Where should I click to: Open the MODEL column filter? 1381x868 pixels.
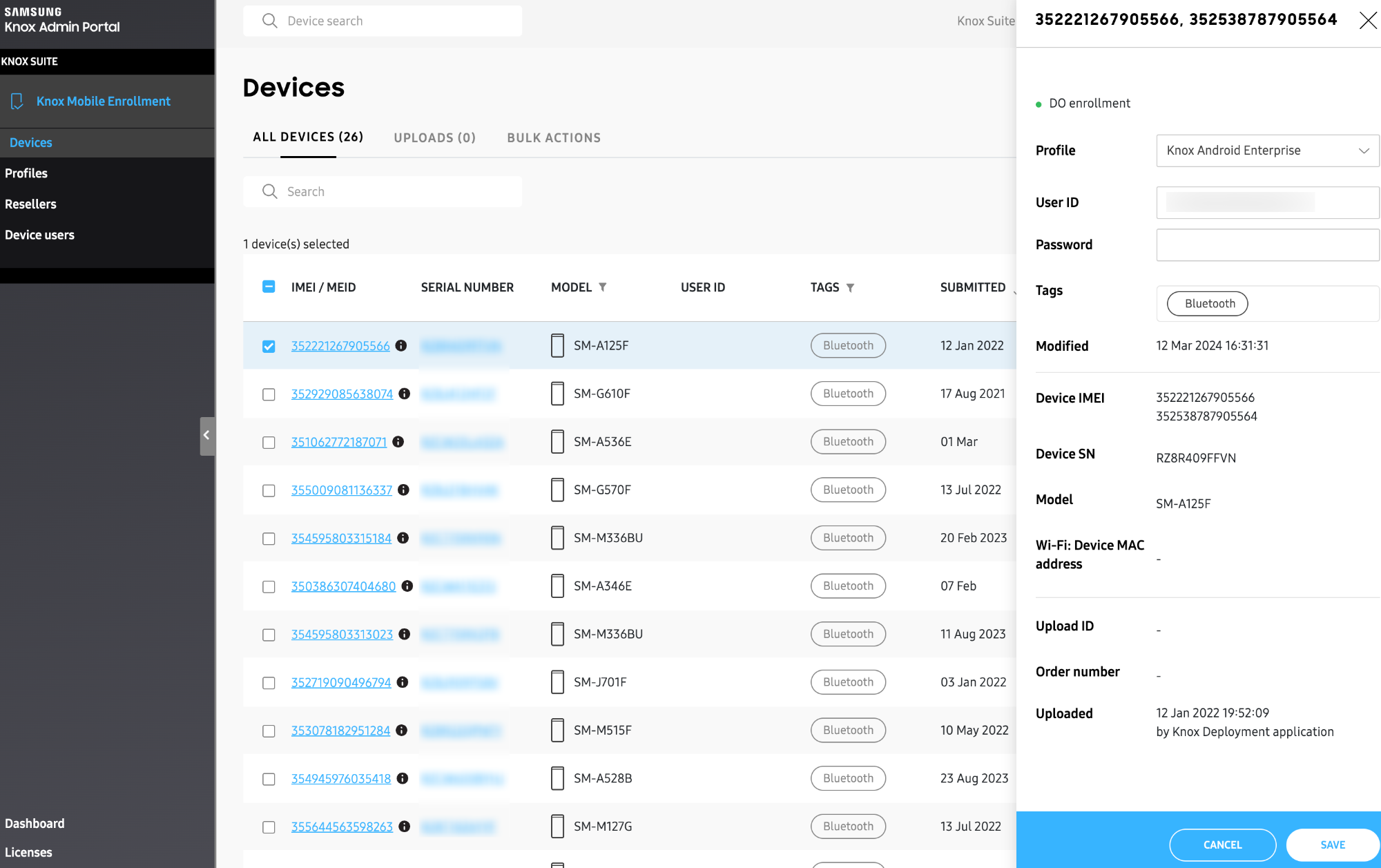pos(603,287)
